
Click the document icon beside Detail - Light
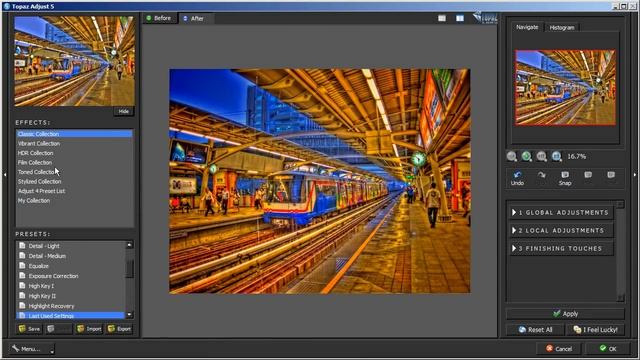click(22, 246)
